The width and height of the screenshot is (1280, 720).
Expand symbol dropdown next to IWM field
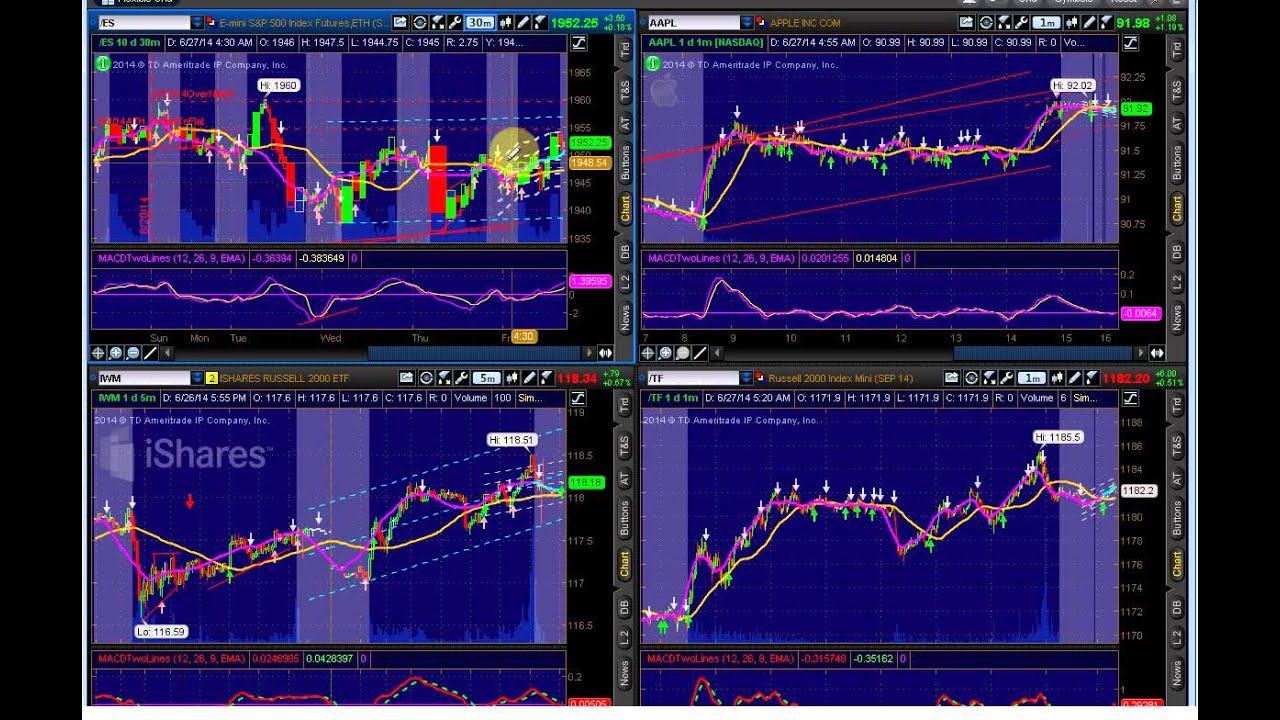[x=197, y=378]
